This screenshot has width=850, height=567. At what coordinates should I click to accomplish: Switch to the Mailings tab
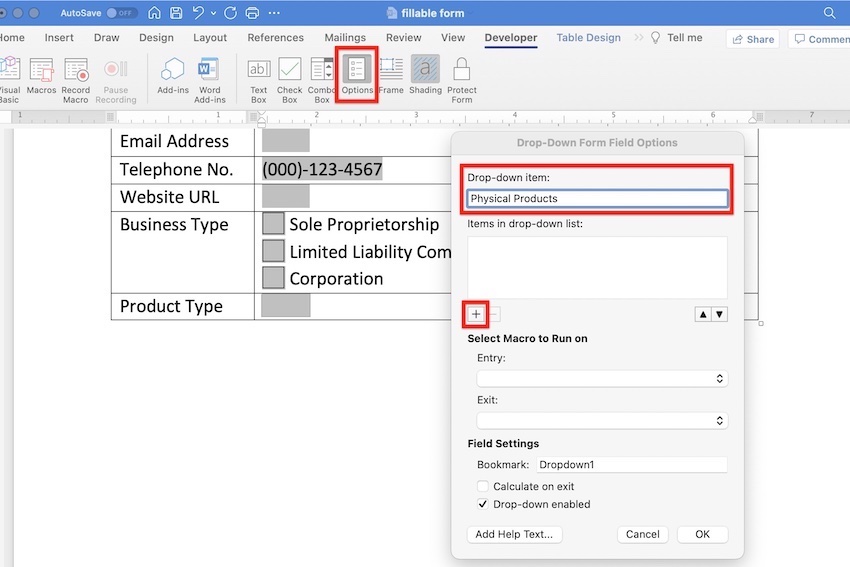coord(345,38)
